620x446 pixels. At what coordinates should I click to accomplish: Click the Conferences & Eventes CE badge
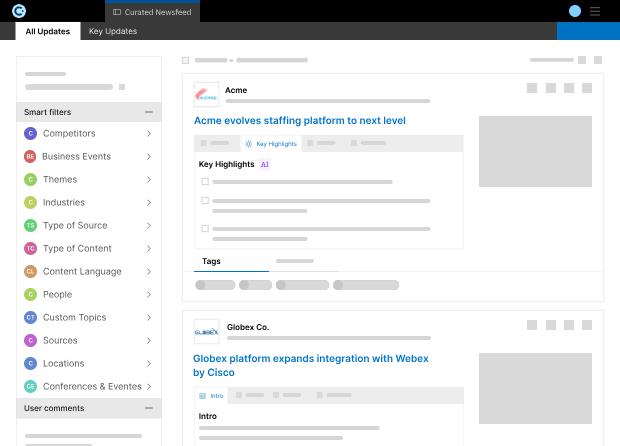click(x=30, y=386)
